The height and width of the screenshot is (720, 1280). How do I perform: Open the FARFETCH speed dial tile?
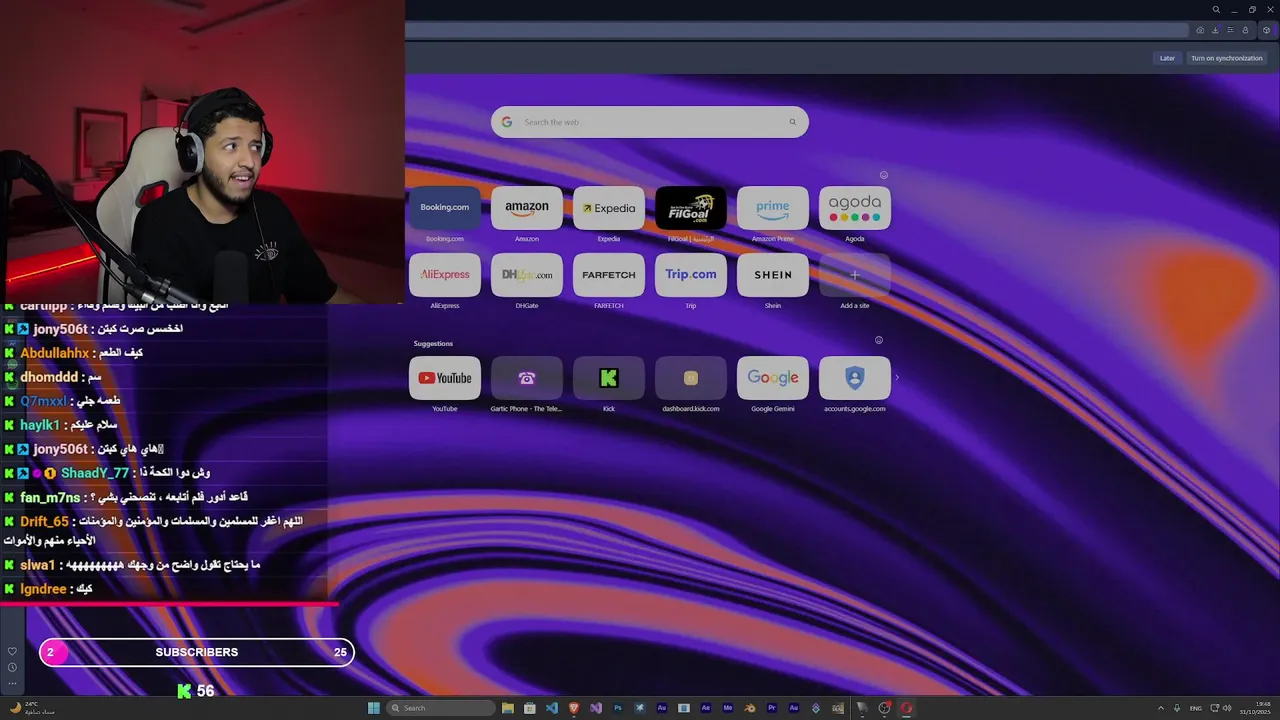(x=609, y=275)
